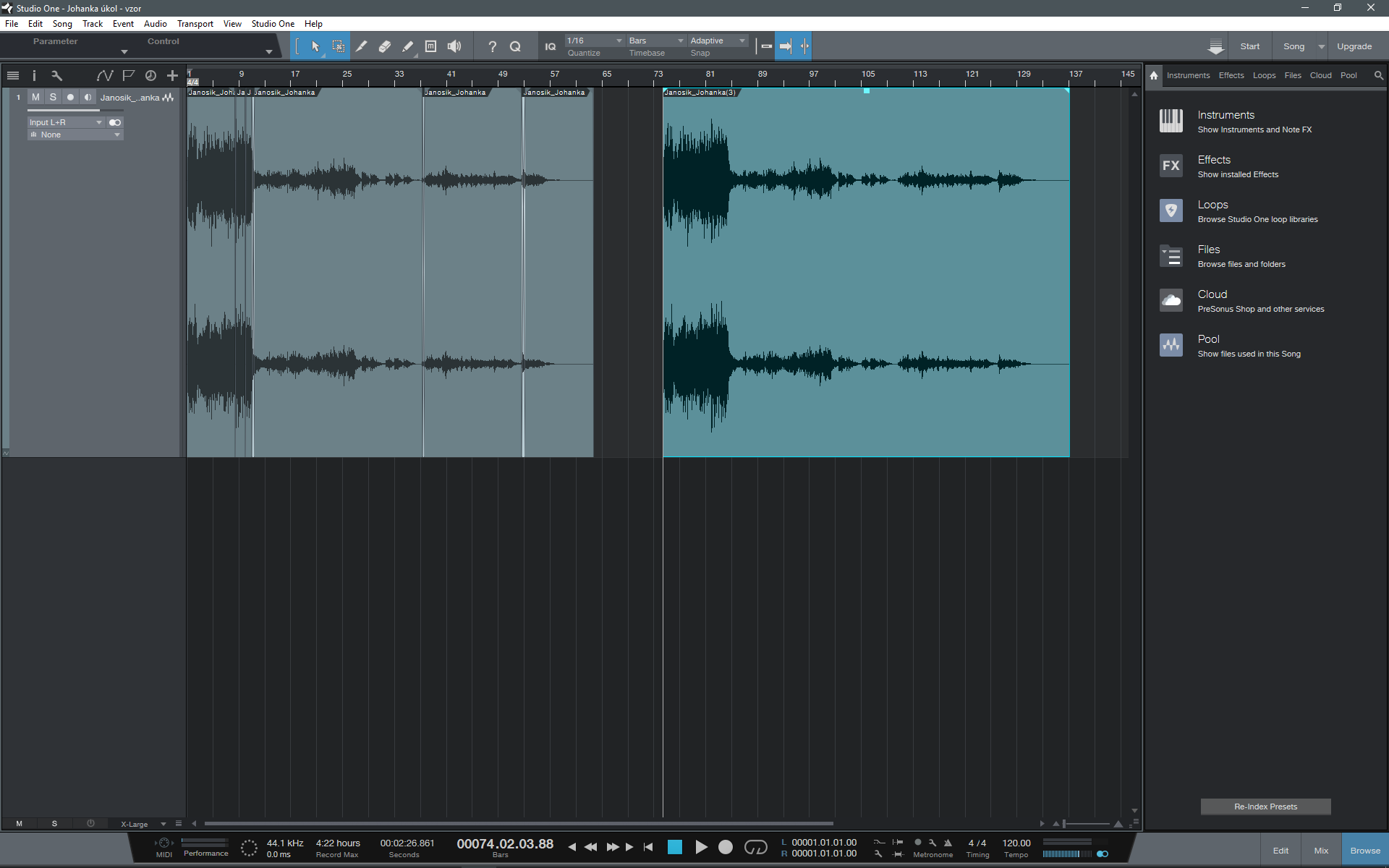Viewport: 1389px width, 868px height.
Task: Expand the Input L+R dropdown
Action: coord(66,122)
